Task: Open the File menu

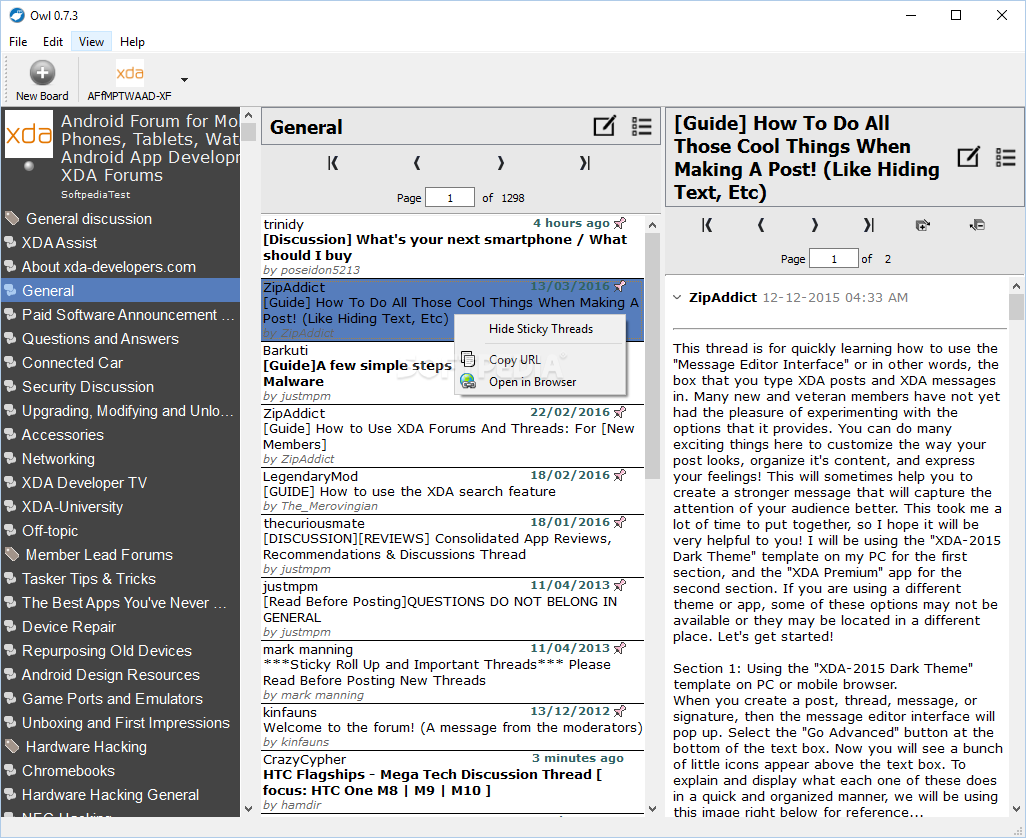Action: pos(18,42)
